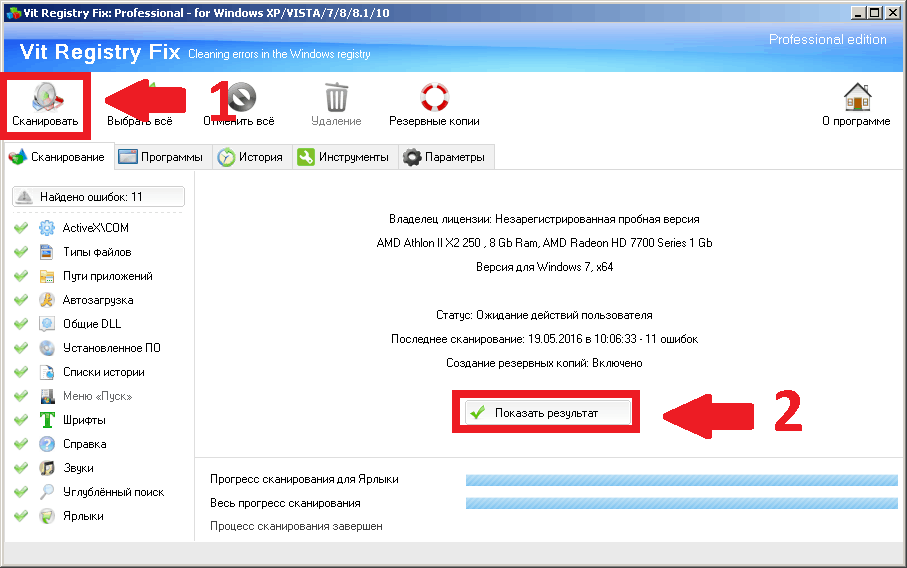Image resolution: width=907 pixels, height=568 pixels.
Task: Click the Типы файлов category icon
Action: pos(47,252)
